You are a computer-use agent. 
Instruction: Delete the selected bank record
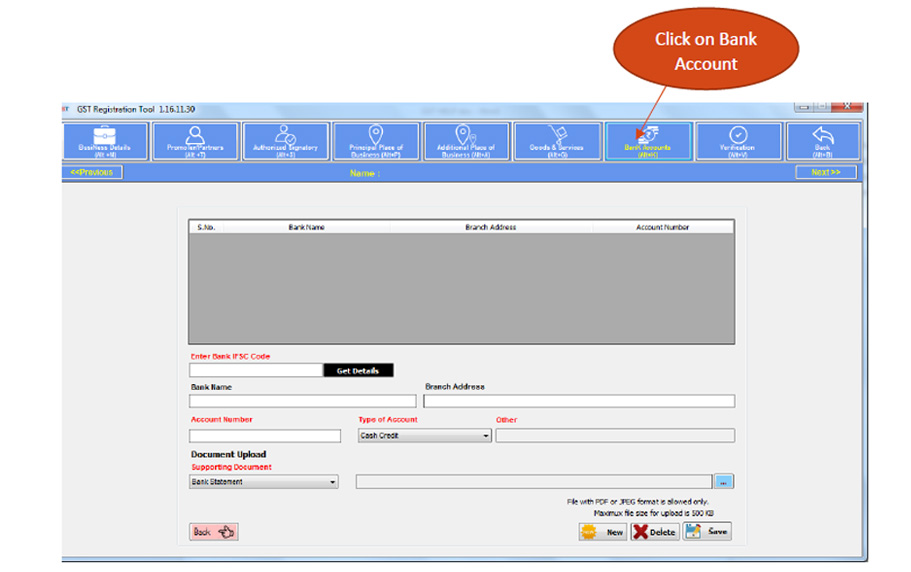coord(655,532)
